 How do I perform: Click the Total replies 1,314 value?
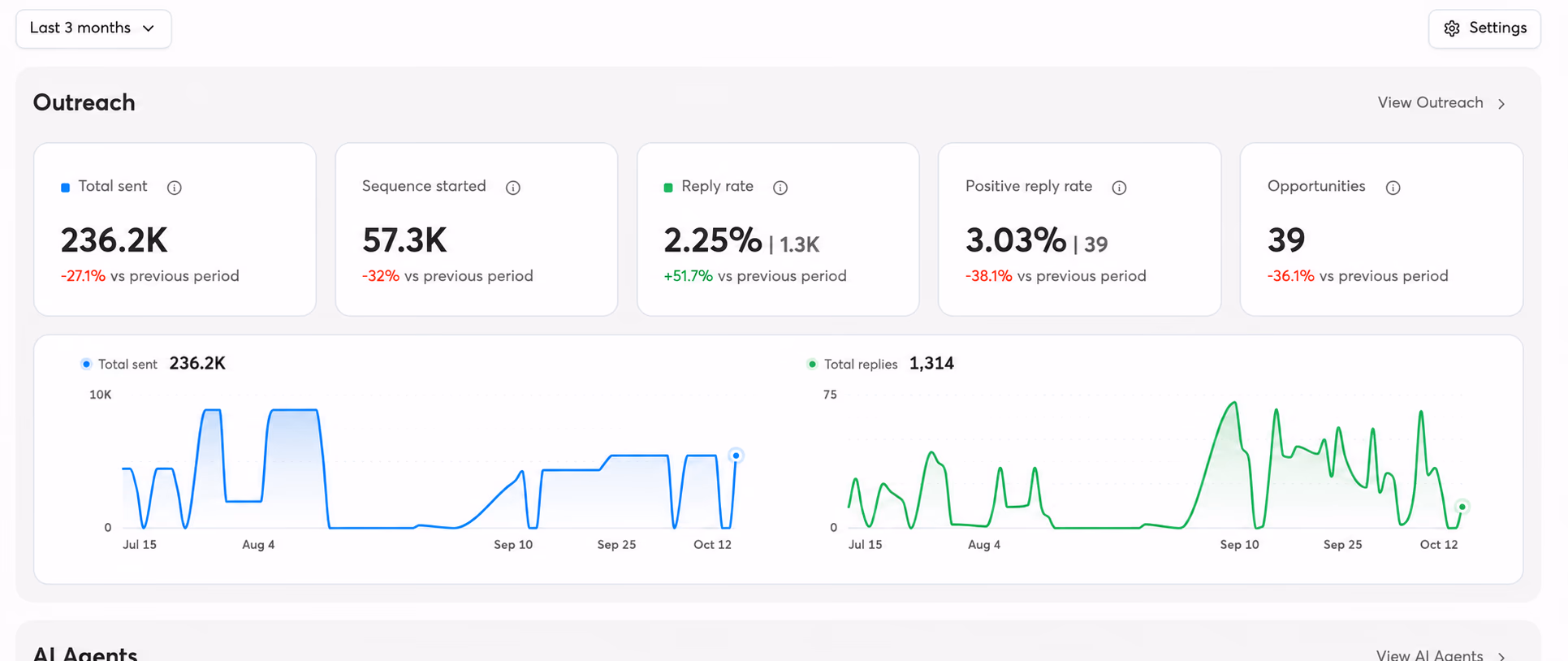point(931,364)
